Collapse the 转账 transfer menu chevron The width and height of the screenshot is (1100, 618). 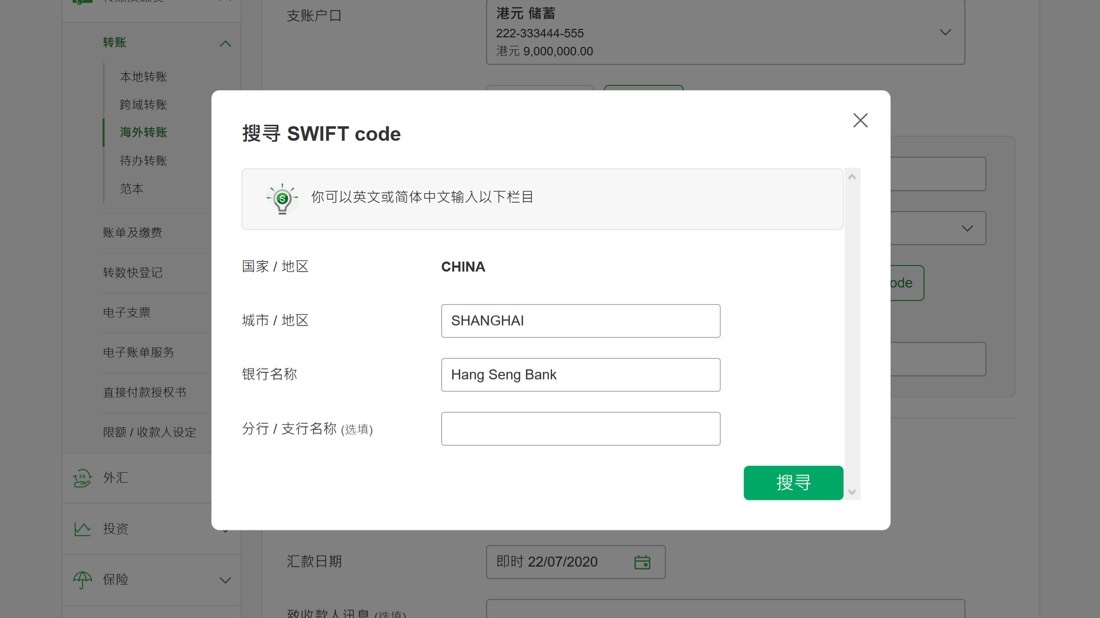(225, 43)
